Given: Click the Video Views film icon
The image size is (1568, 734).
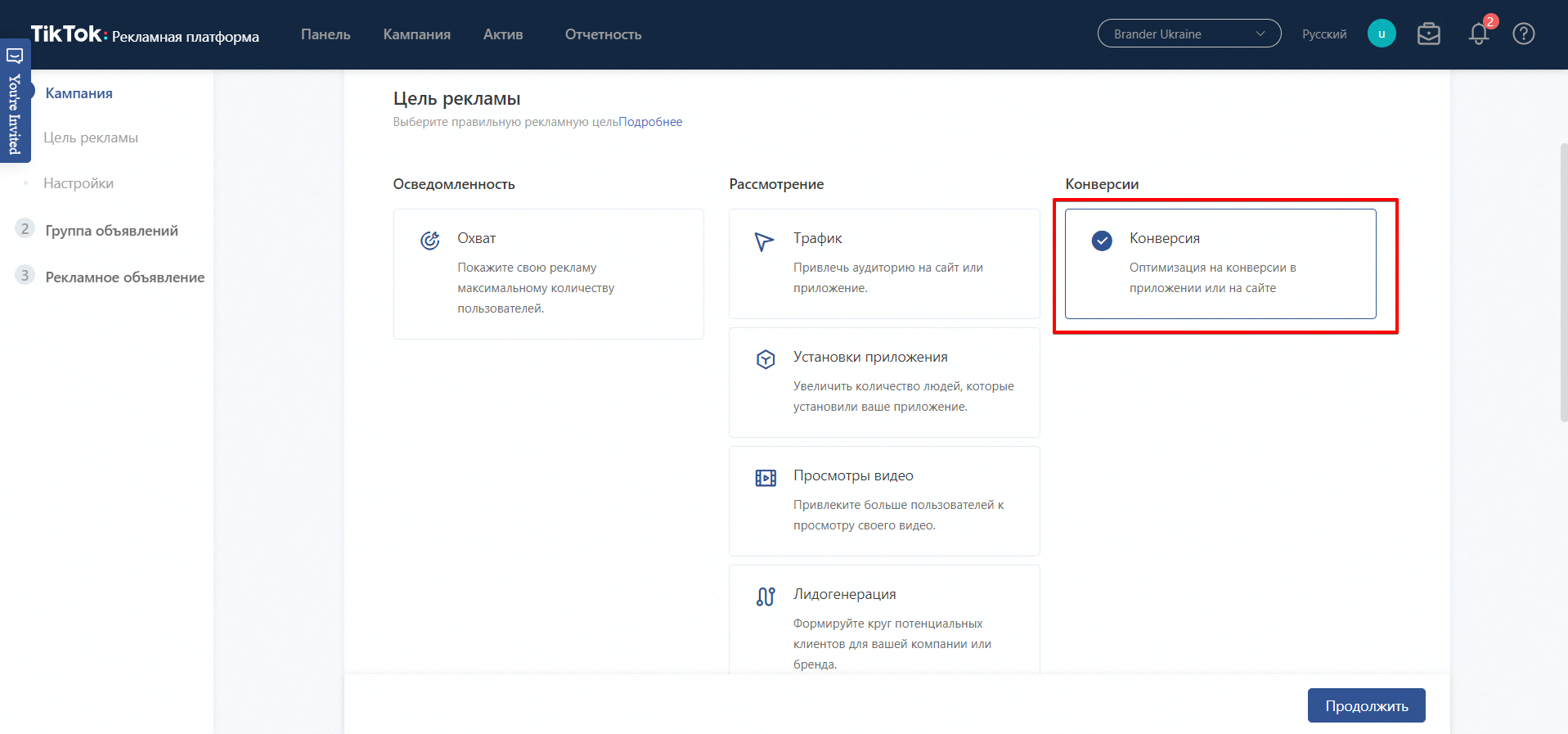Looking at the screenshot, I should click(x=766, y=478).
